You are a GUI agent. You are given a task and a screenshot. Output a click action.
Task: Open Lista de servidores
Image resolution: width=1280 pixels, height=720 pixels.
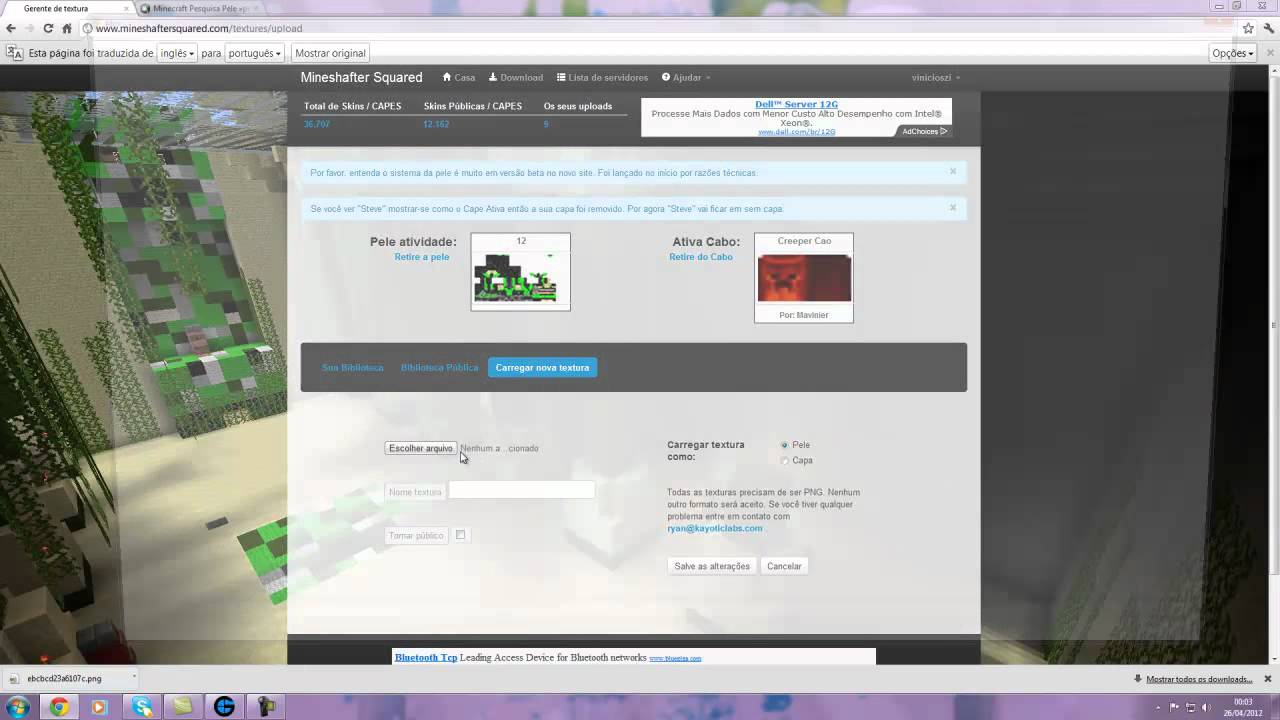tap(602, 77)
